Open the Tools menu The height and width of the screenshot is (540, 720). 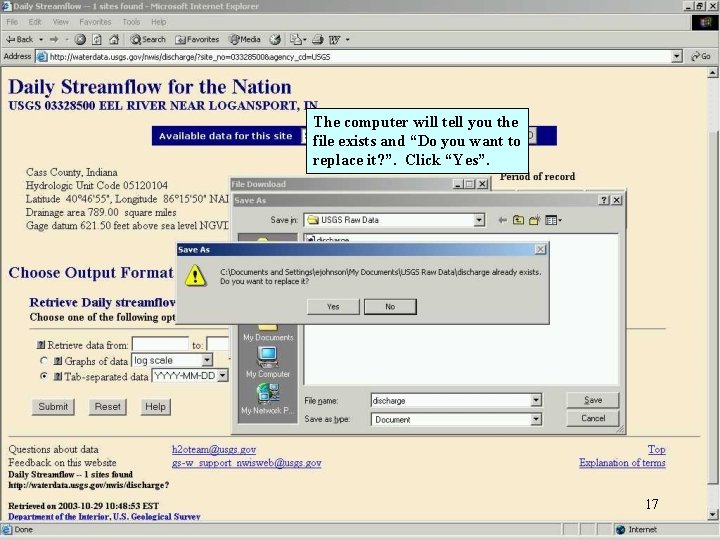pyautogui.click(x=131, y=22)
